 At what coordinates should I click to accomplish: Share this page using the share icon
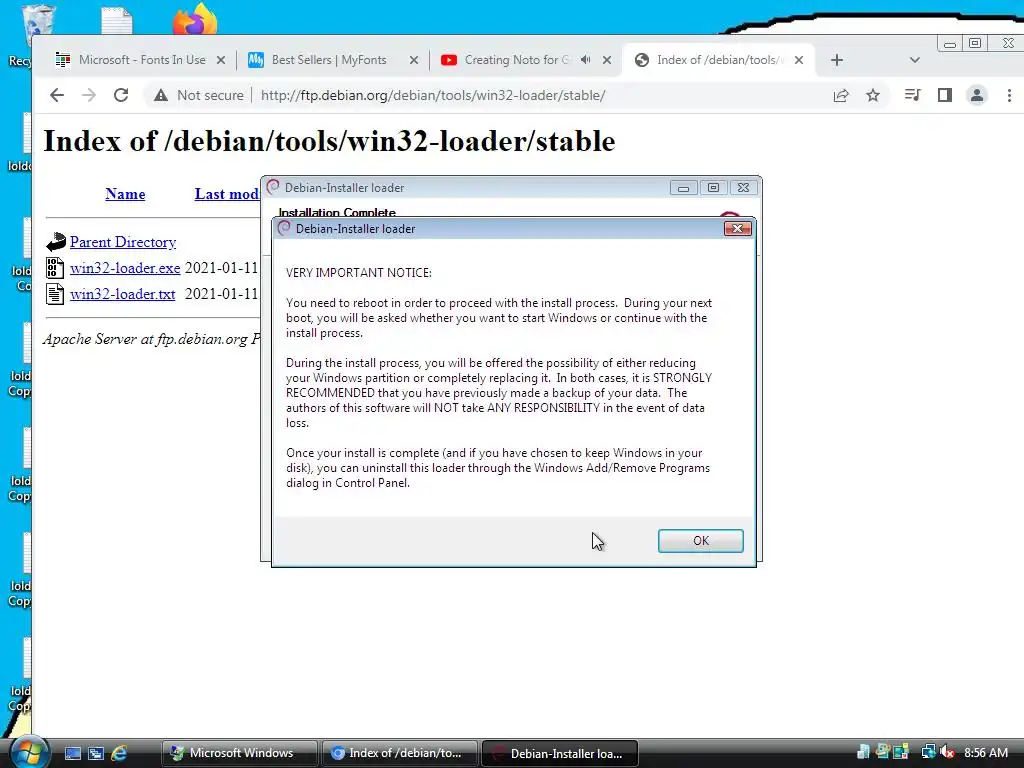840,95
